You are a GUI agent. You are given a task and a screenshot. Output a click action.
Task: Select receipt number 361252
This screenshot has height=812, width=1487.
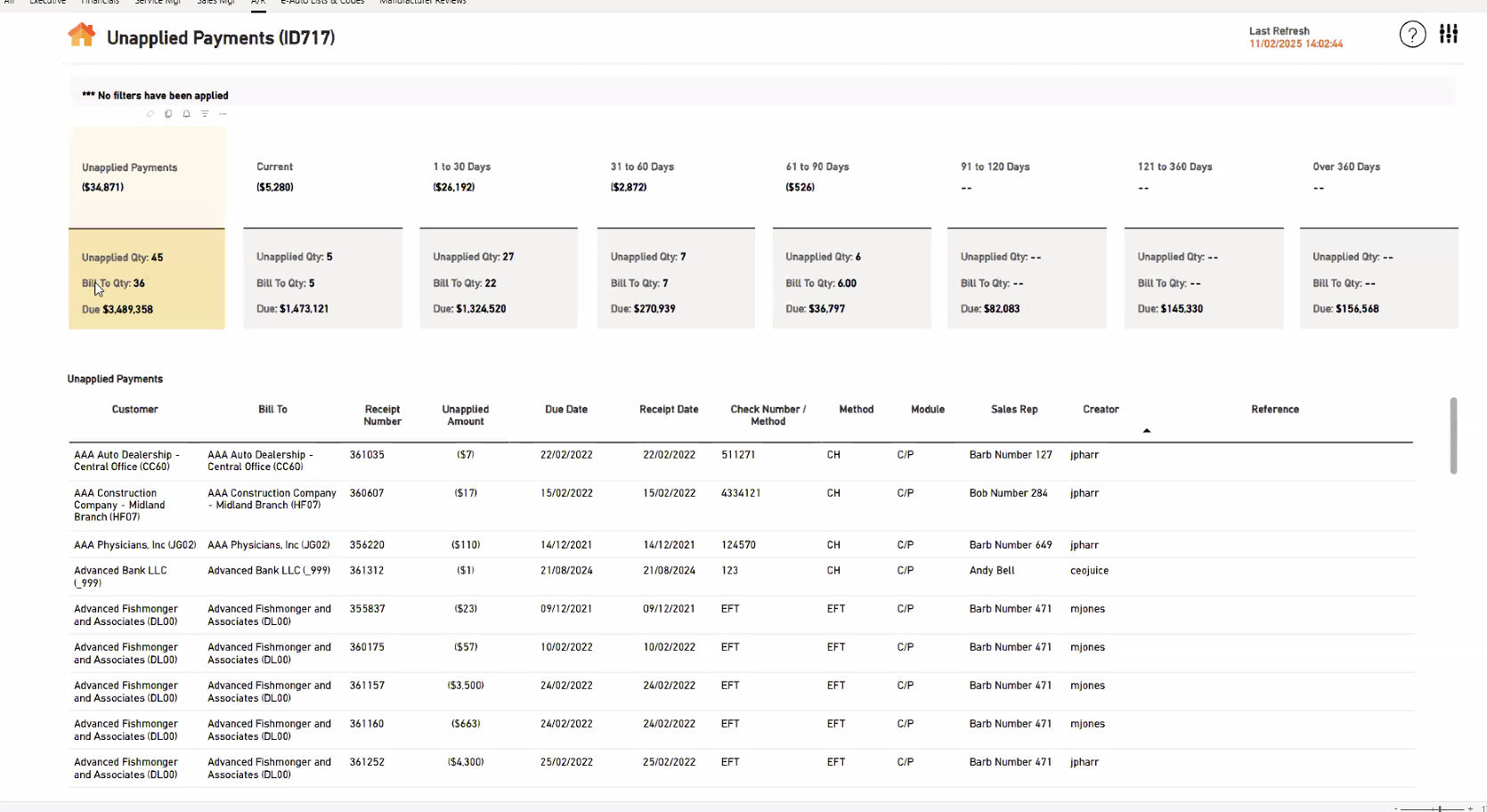(x=367, y=762)
